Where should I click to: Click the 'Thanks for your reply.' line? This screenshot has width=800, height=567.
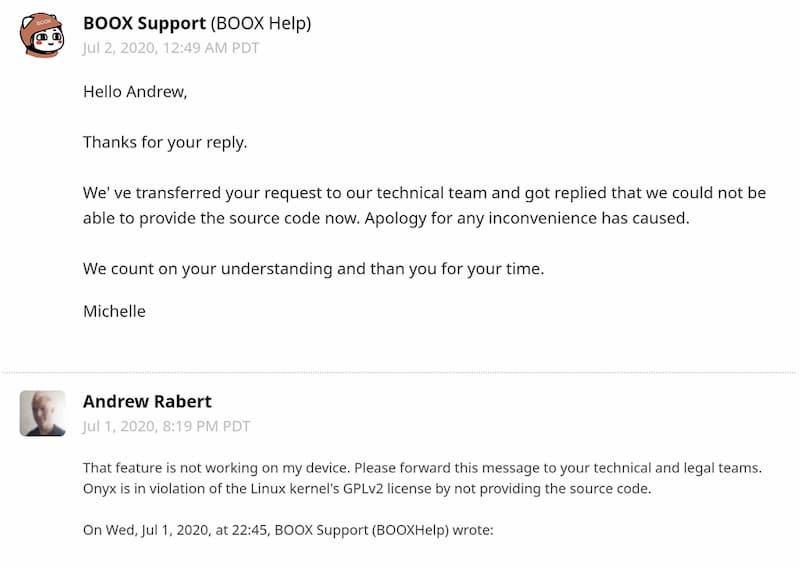tap(165, 142)
